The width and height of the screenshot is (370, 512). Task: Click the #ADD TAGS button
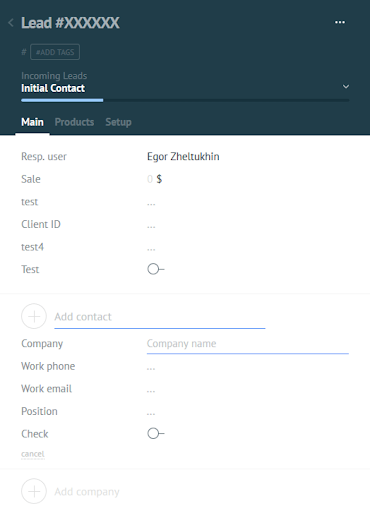pyautogui.click(x=55, y=52)
